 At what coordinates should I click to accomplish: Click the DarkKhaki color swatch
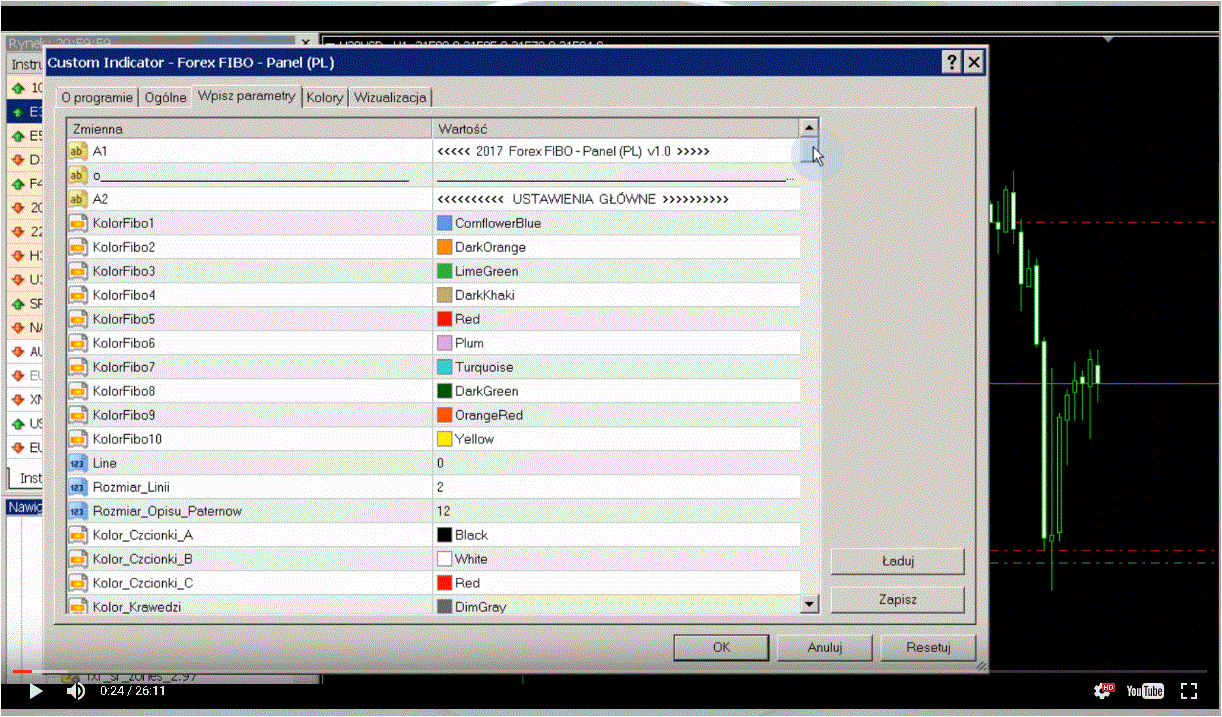click(x=445, y=295)
